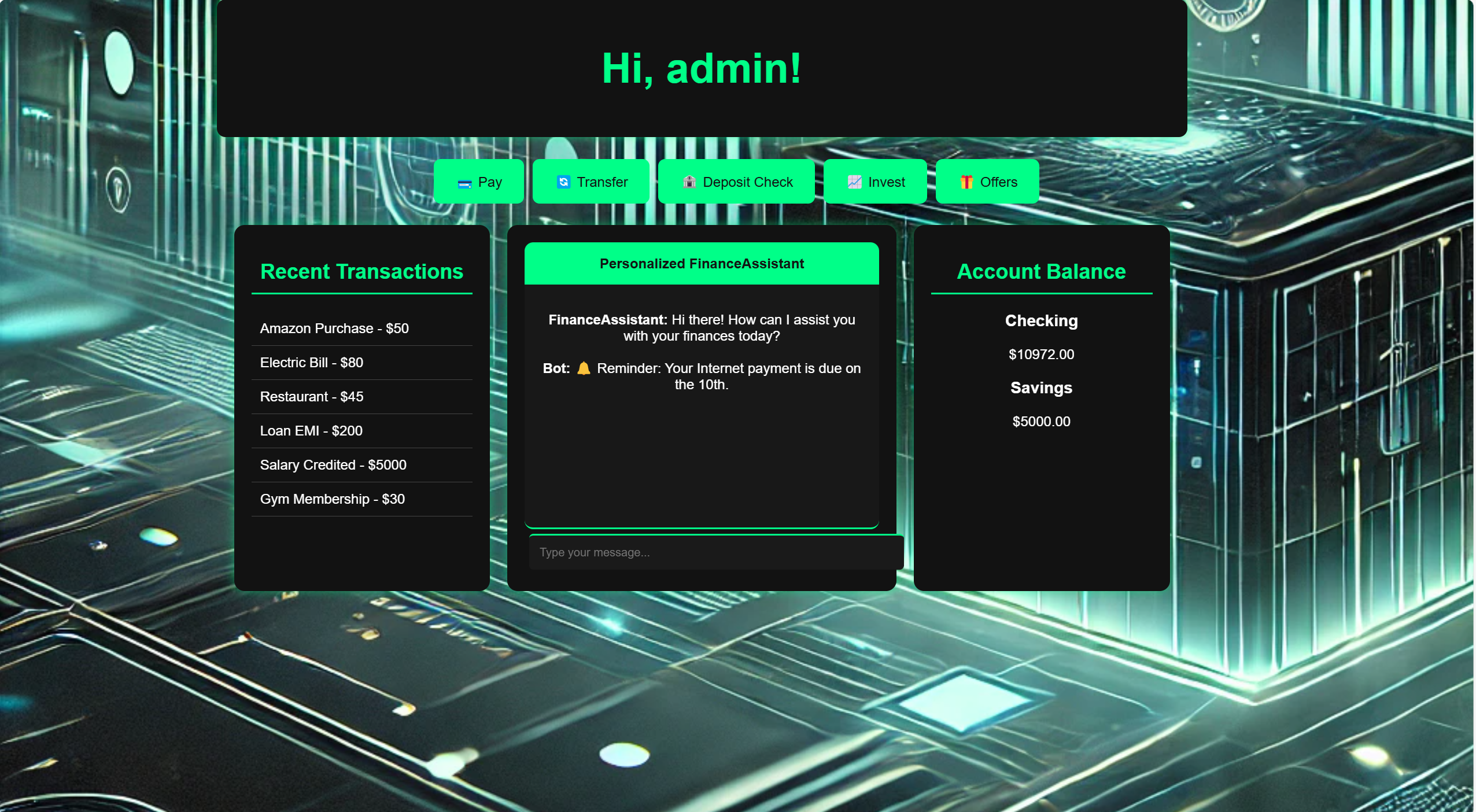Viewport: 1476px width, 812px height.
Task: Click the bank building icon
Action: coord(688,182)
